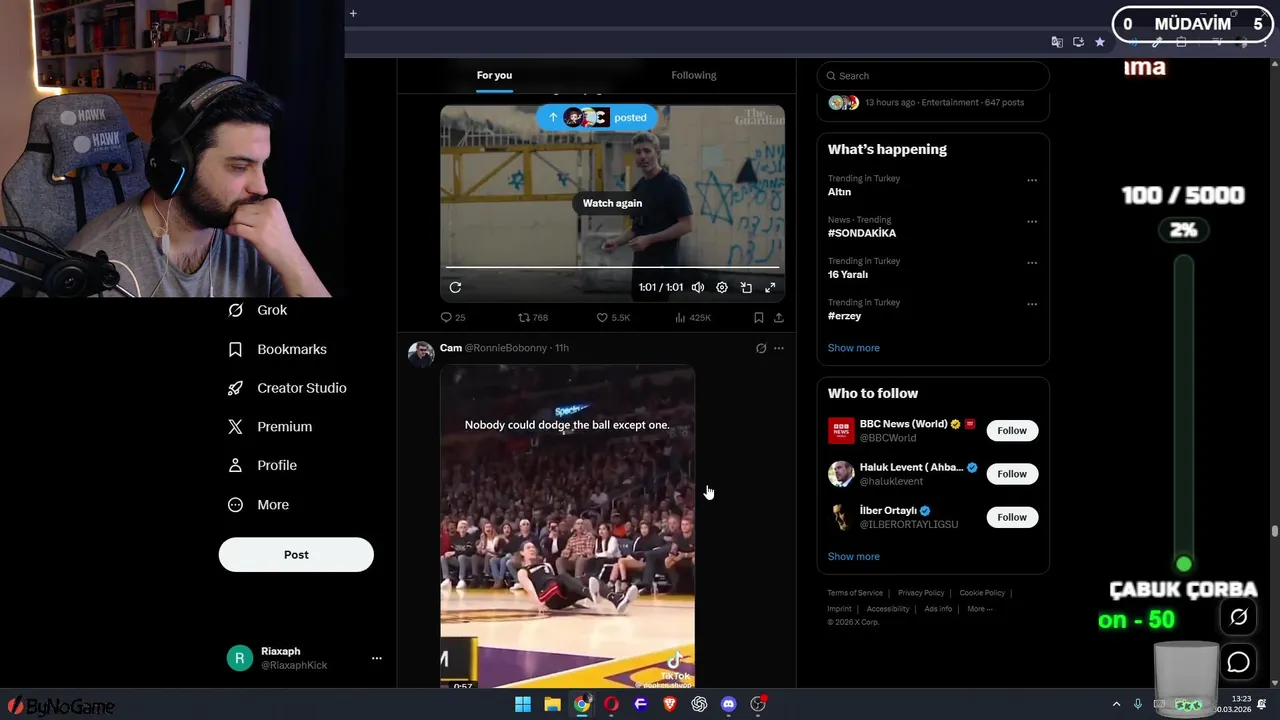
Task: Open the Cookie Policy link
Action: click(982, 593)
